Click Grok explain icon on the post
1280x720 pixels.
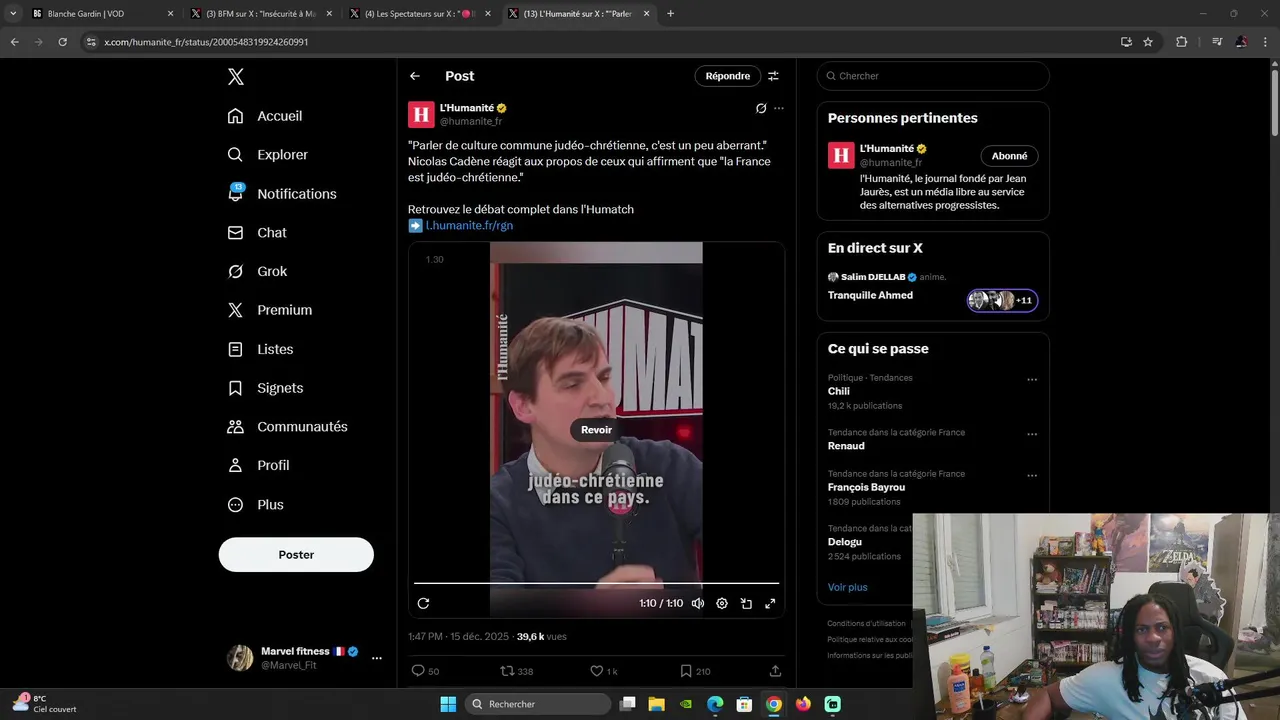pyautogui.click(x=760, y=108)
